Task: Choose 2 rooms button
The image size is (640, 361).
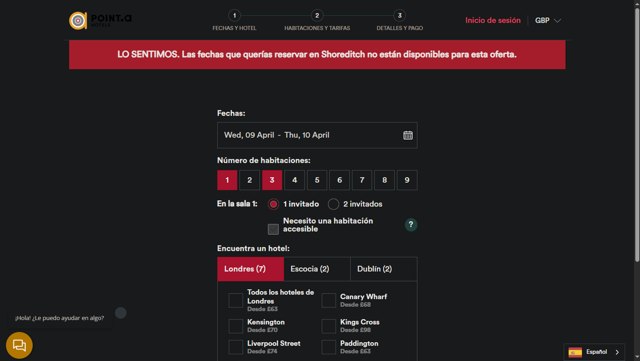Action: pyautogui.click(x=249, y=180)
